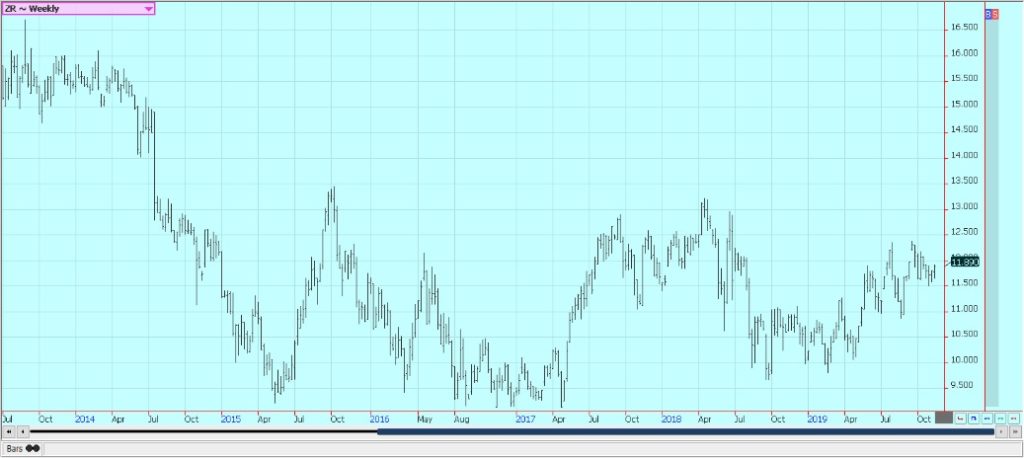
Task: Click the 13.000 price label
Action: coord(964,206)
